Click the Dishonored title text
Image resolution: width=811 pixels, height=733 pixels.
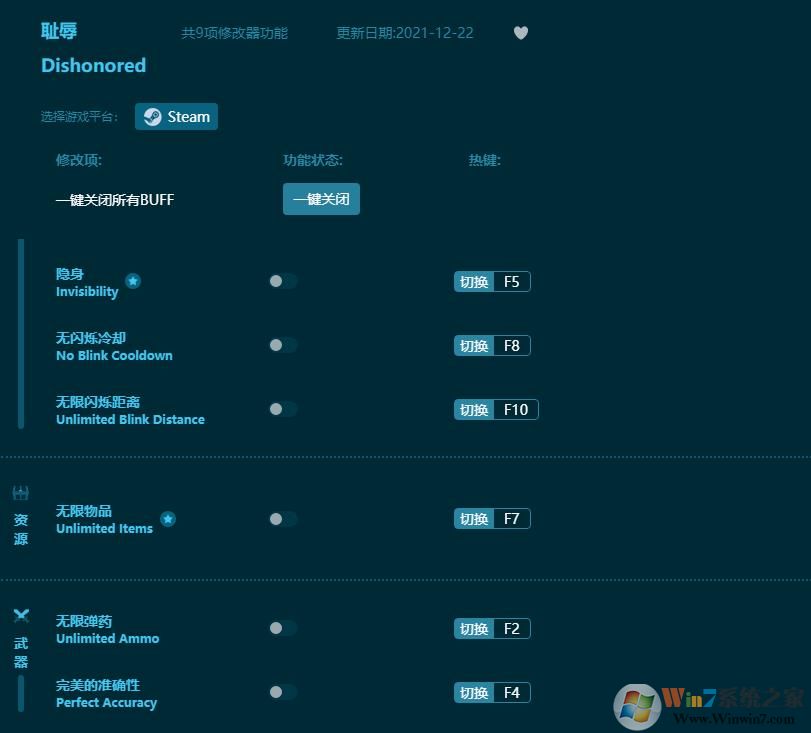pyautogui.click(x=94, y=66)
